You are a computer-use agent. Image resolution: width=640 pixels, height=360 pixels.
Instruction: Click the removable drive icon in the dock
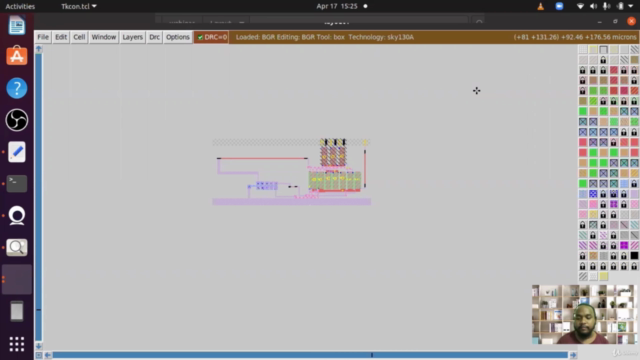17,311
